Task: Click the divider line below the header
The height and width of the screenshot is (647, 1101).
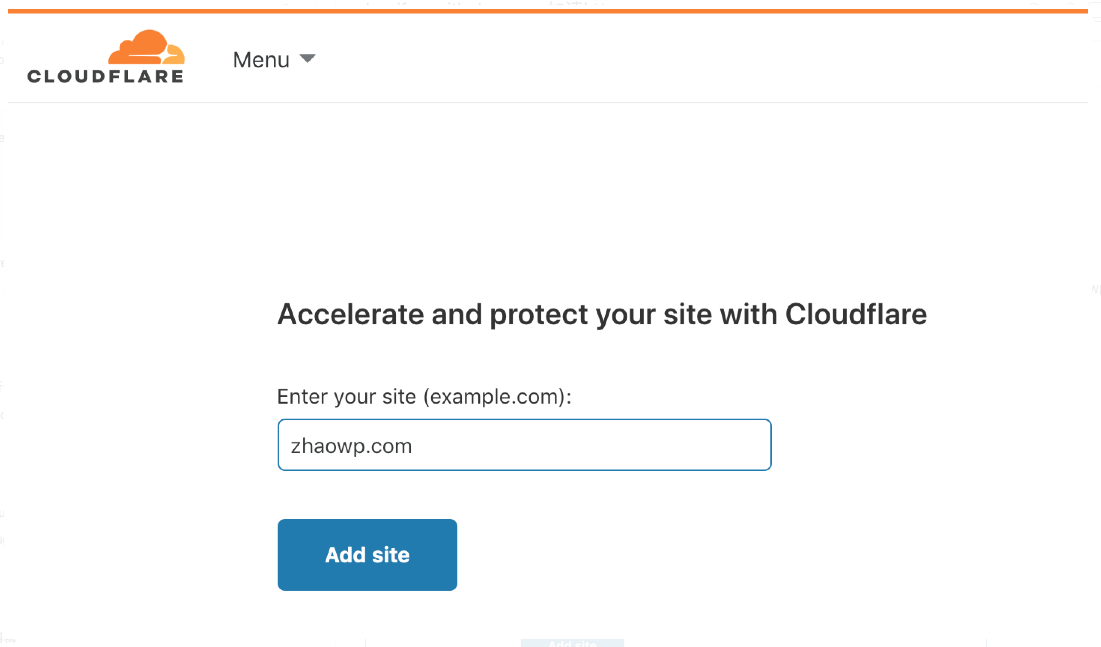Action: [x=548, y=102]
